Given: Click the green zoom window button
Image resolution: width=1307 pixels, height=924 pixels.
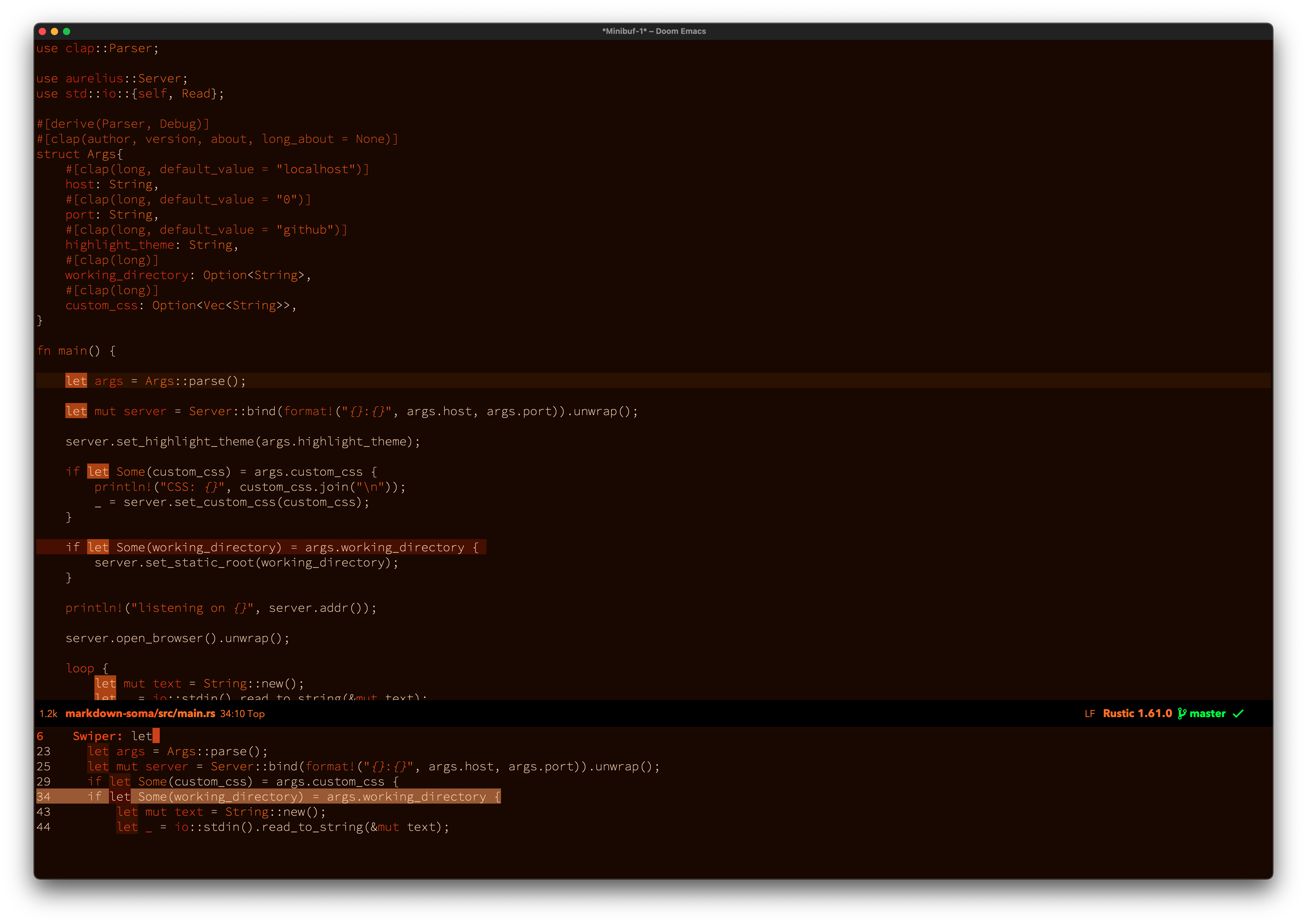Looking at the screenshot, I should [67, 31].
